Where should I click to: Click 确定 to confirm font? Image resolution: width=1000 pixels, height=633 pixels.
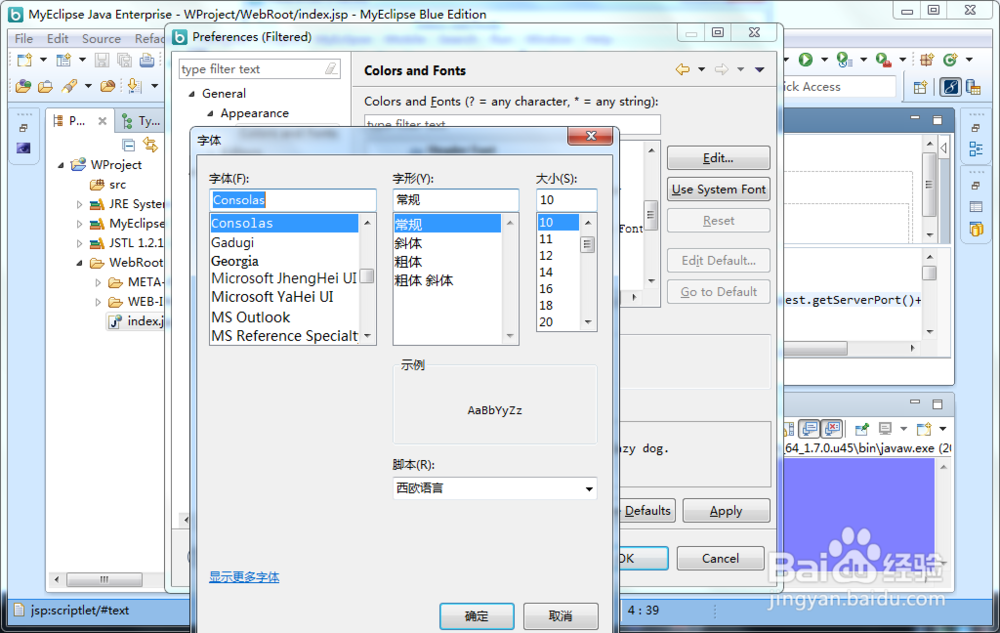[x=476, y=616]
